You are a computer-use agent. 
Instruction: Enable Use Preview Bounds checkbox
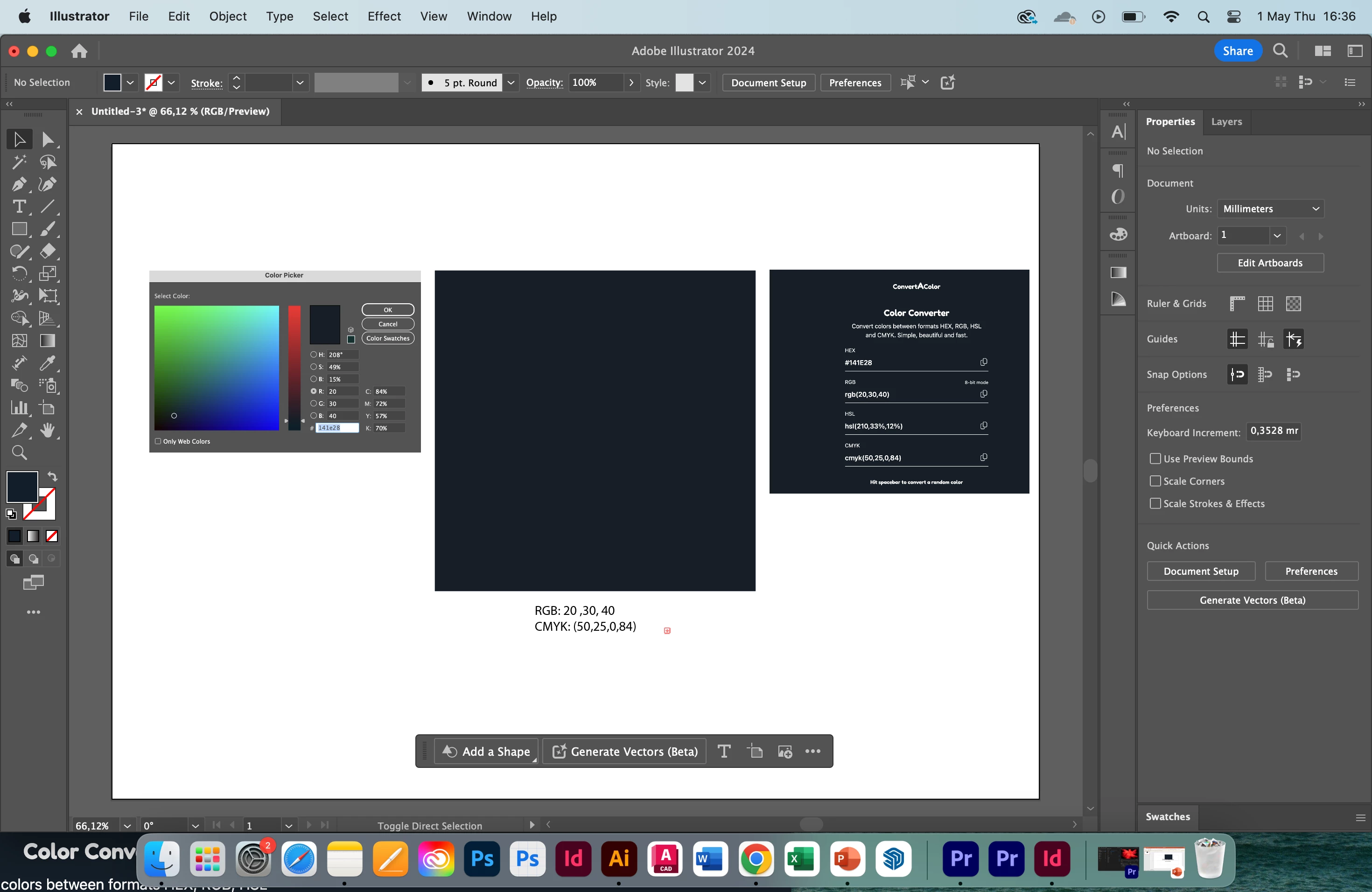pyautogui.click(x=1155, y=459)
